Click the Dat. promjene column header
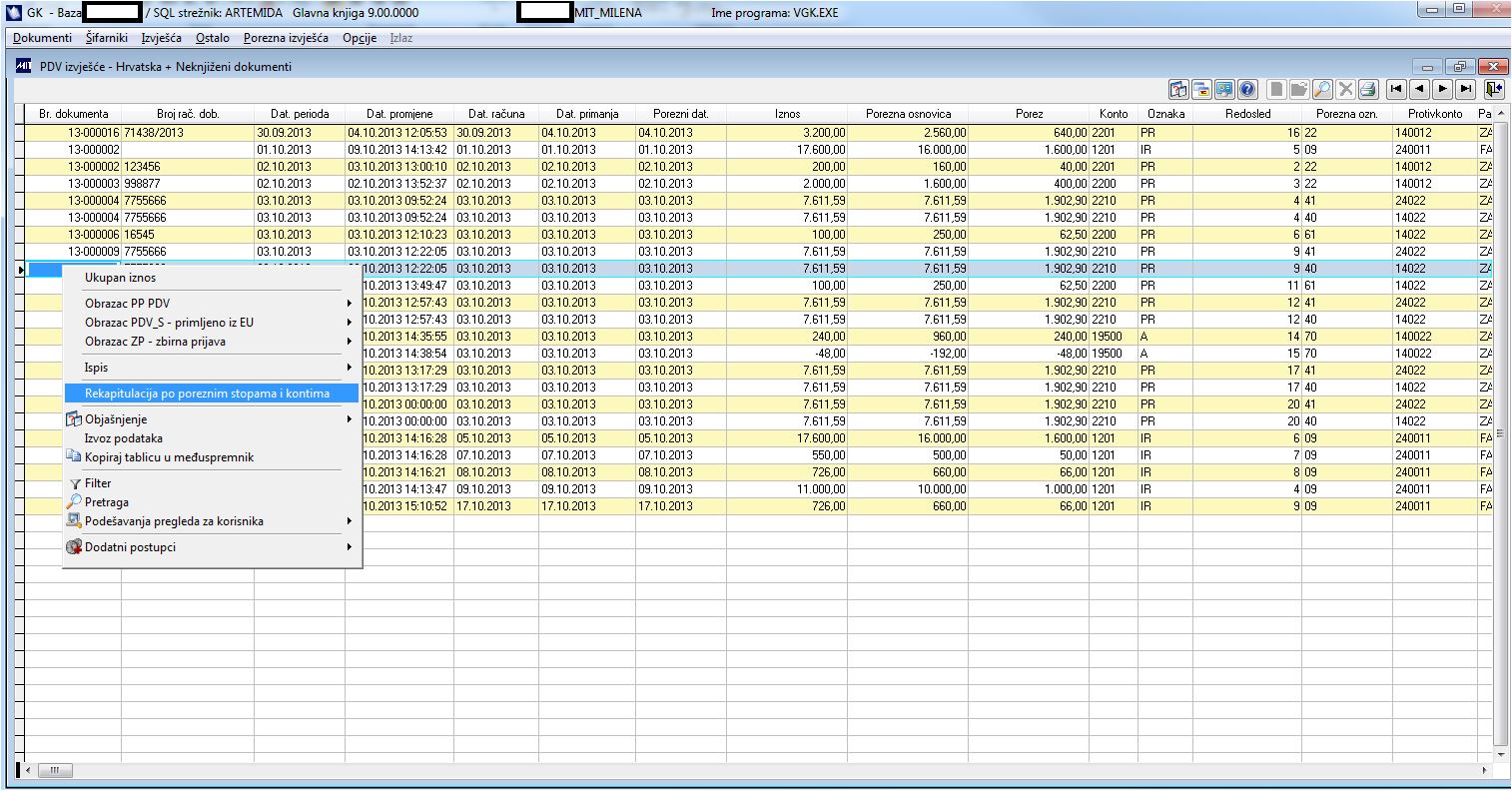The image size is (1512, 791). tap(399, 114)
